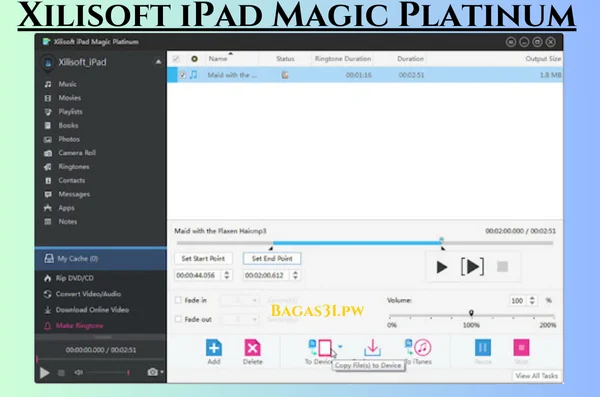The width and height of the screenshot is (600, 397).
Task: Enable the Fade in checkbox
Action: coord(178,300)
